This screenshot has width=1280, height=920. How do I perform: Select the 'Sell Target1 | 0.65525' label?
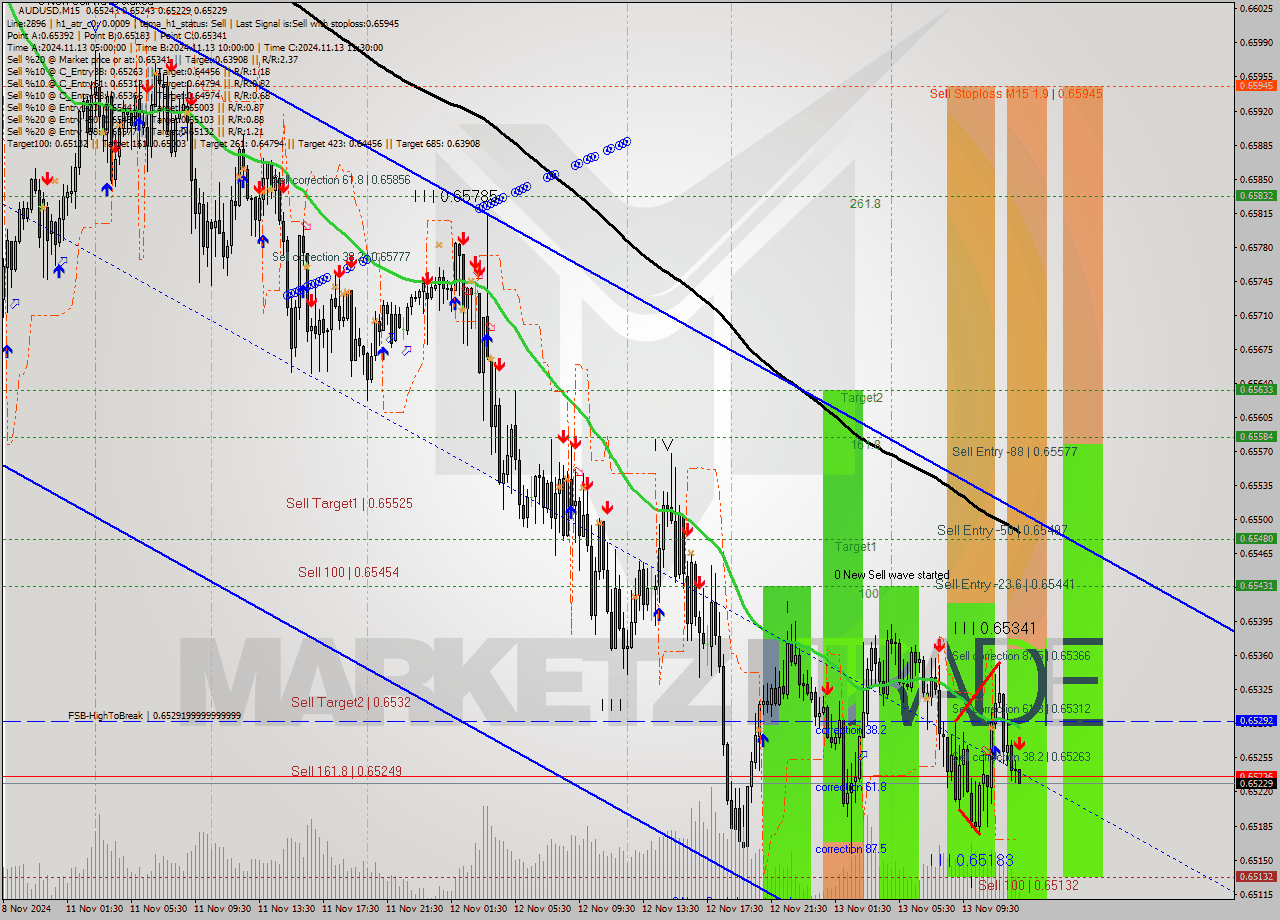pyautogui.click(x=349, y=503)
